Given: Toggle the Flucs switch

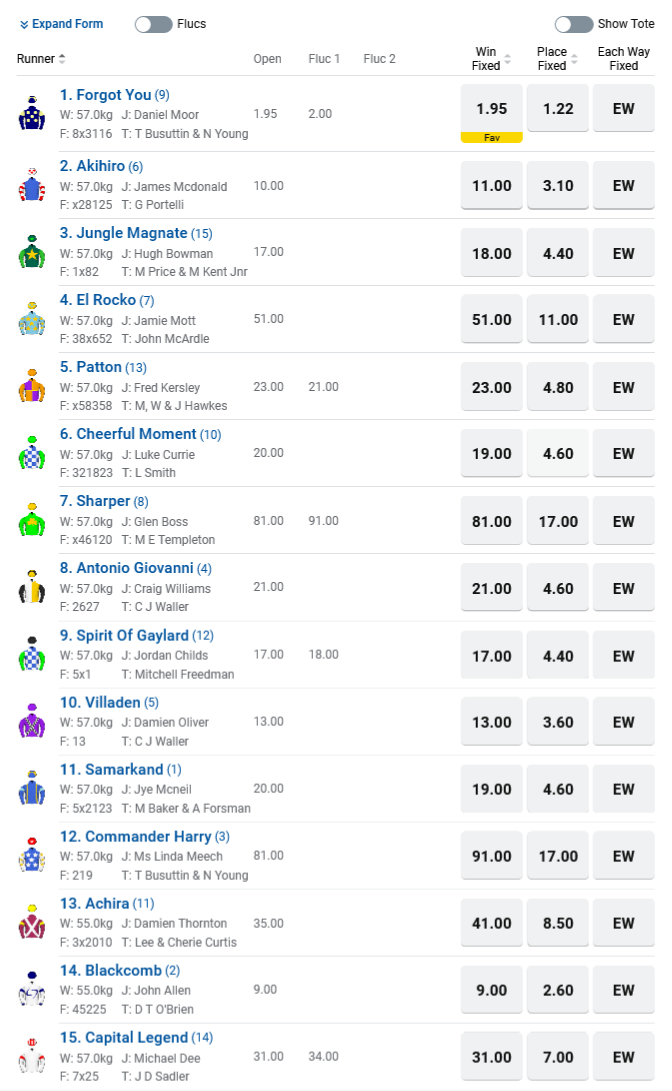Looking at the screenshot, I should [x=154, y=24].
